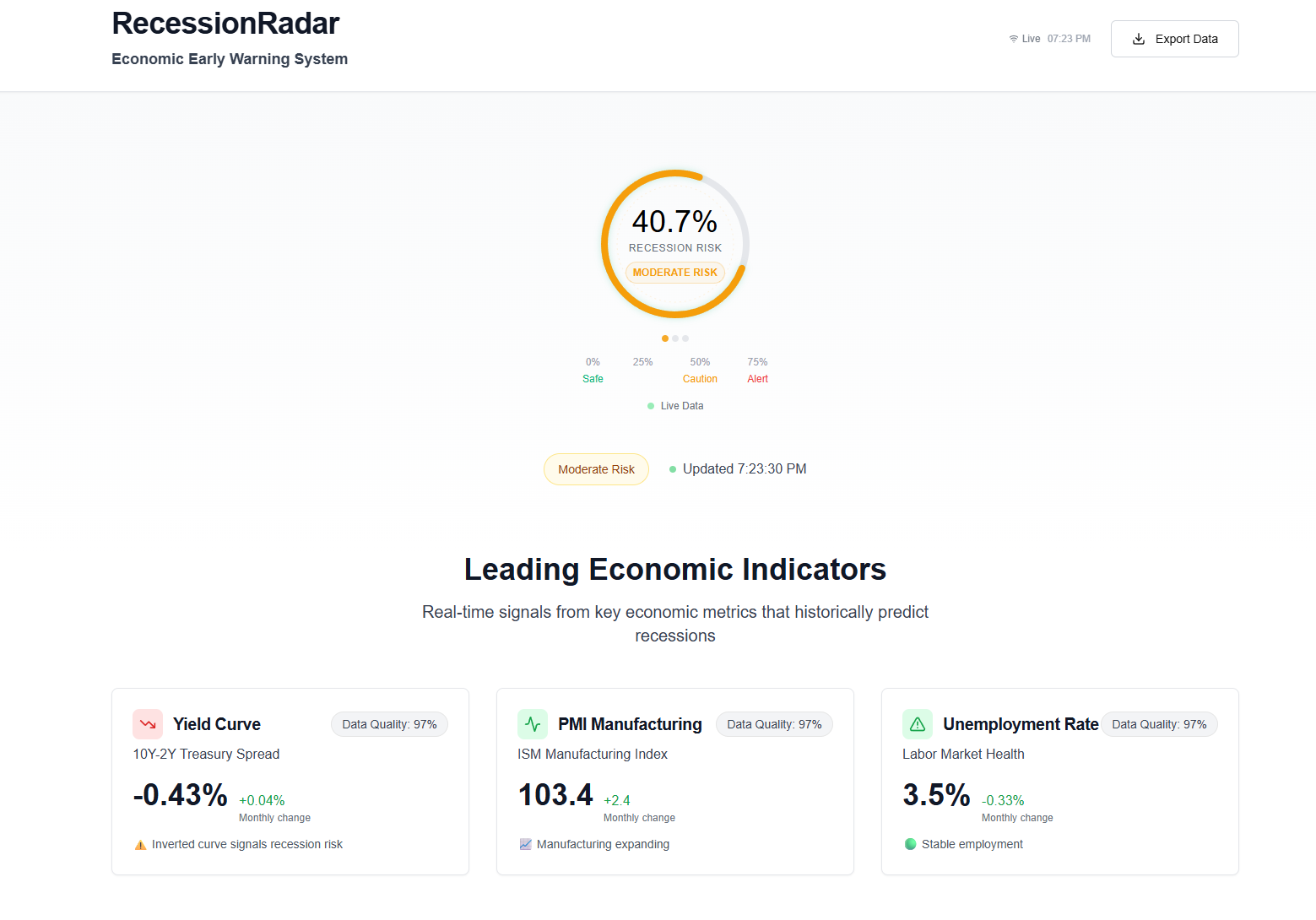Select the first carousel dot under the gauge

pyautogui.click(x=664, y=338)
